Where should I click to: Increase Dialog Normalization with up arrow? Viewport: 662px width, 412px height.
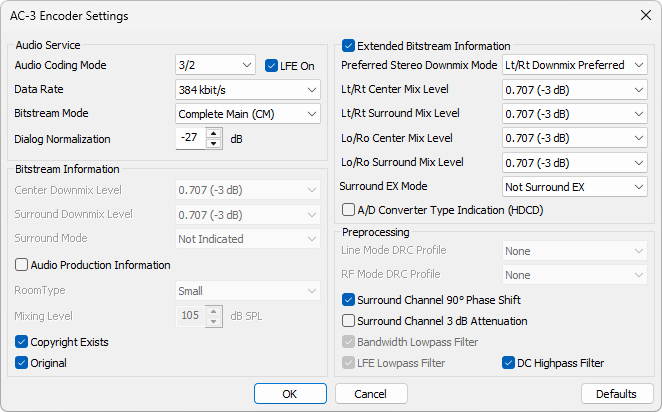214,133
